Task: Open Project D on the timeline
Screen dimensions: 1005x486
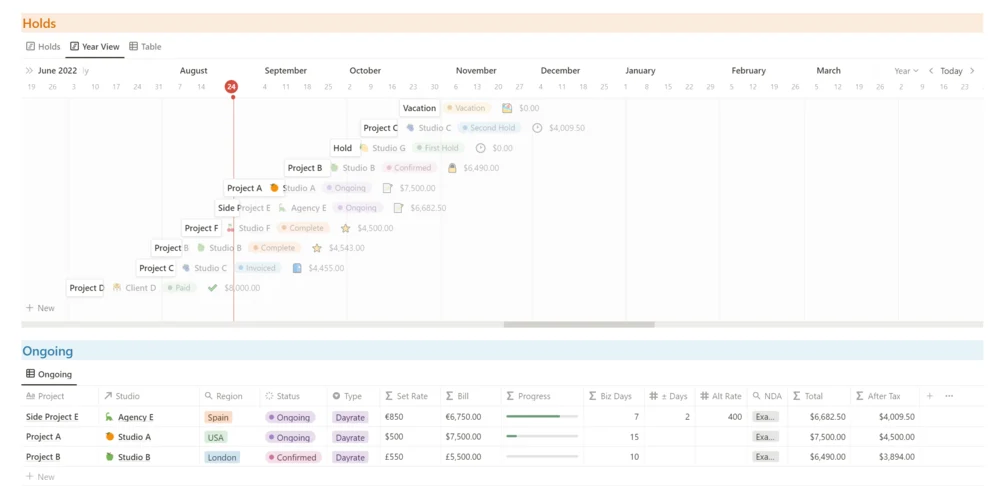Action: tap(87, 288)
